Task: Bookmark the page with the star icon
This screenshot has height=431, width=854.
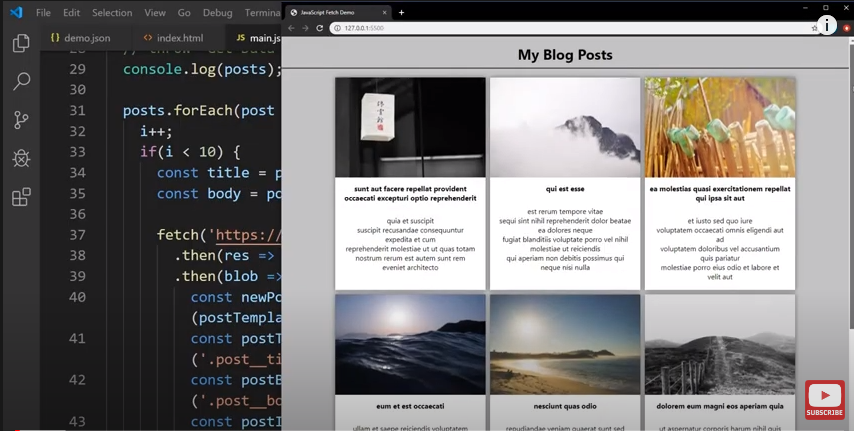Action: [814, 28]
